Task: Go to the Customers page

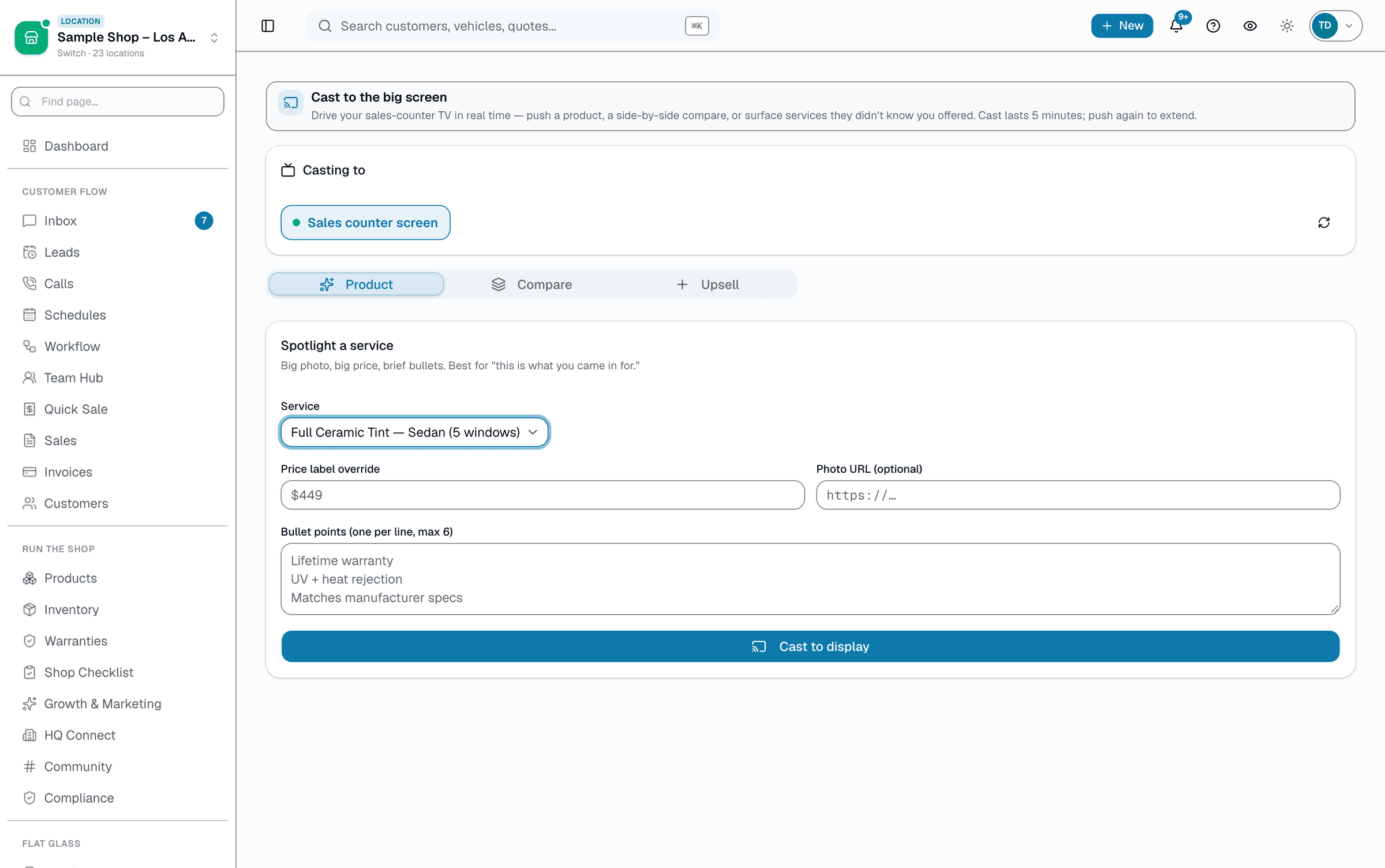Action: [118, 503]
